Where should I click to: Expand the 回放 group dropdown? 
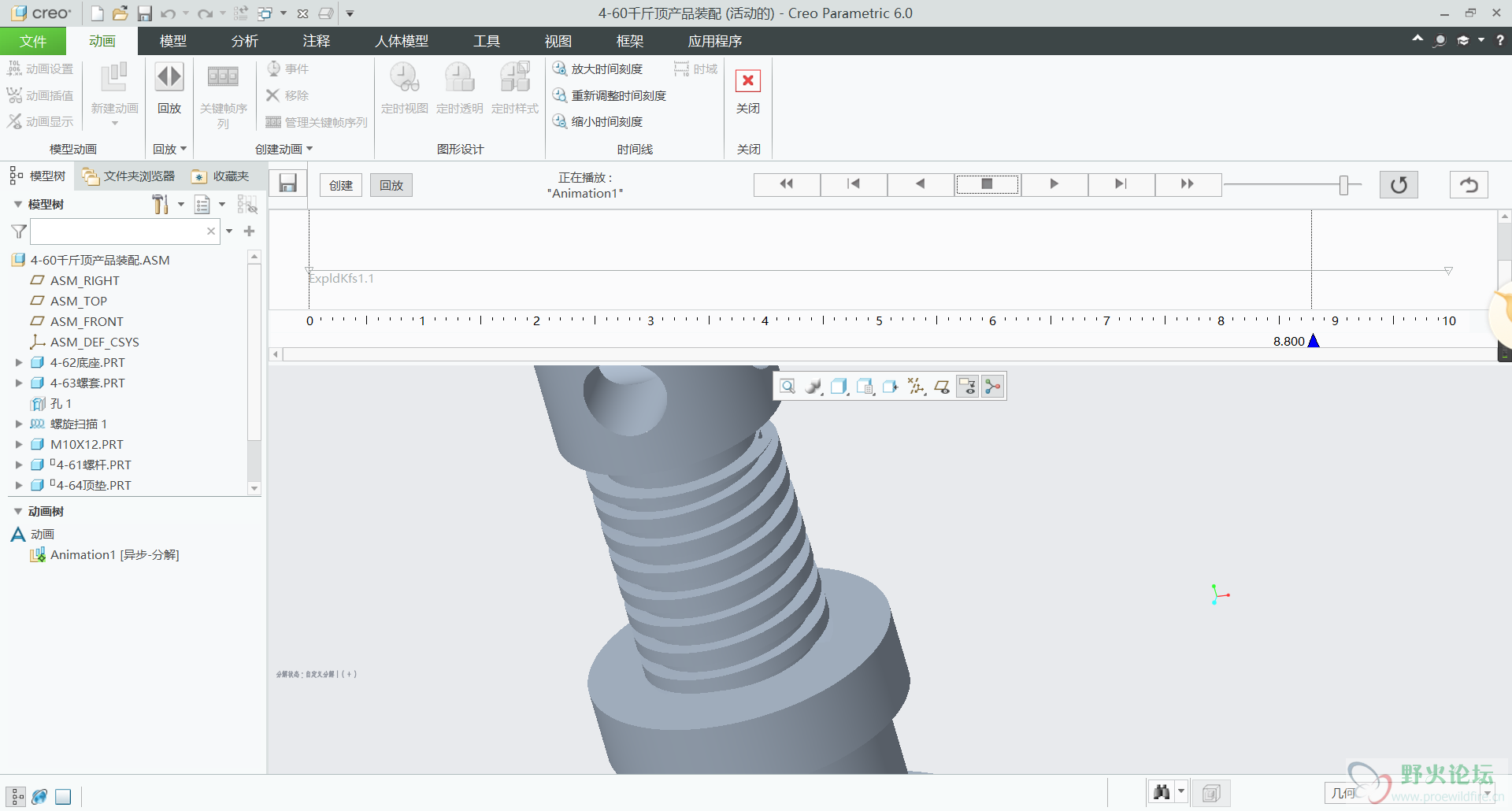pos(170,149)
